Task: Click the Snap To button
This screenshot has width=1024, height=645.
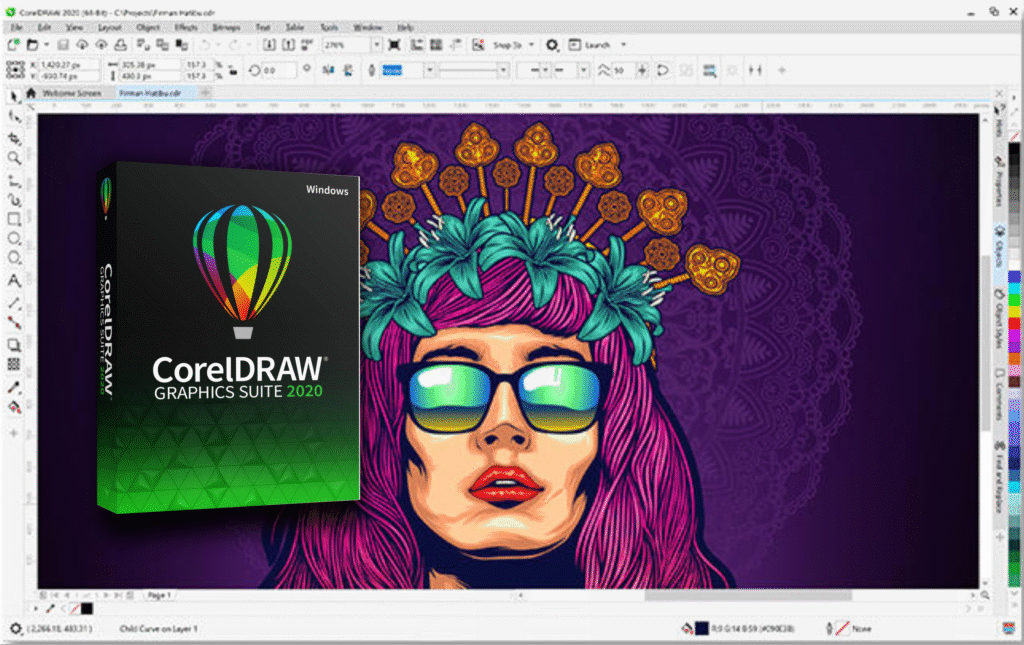Action: point(507,44)
